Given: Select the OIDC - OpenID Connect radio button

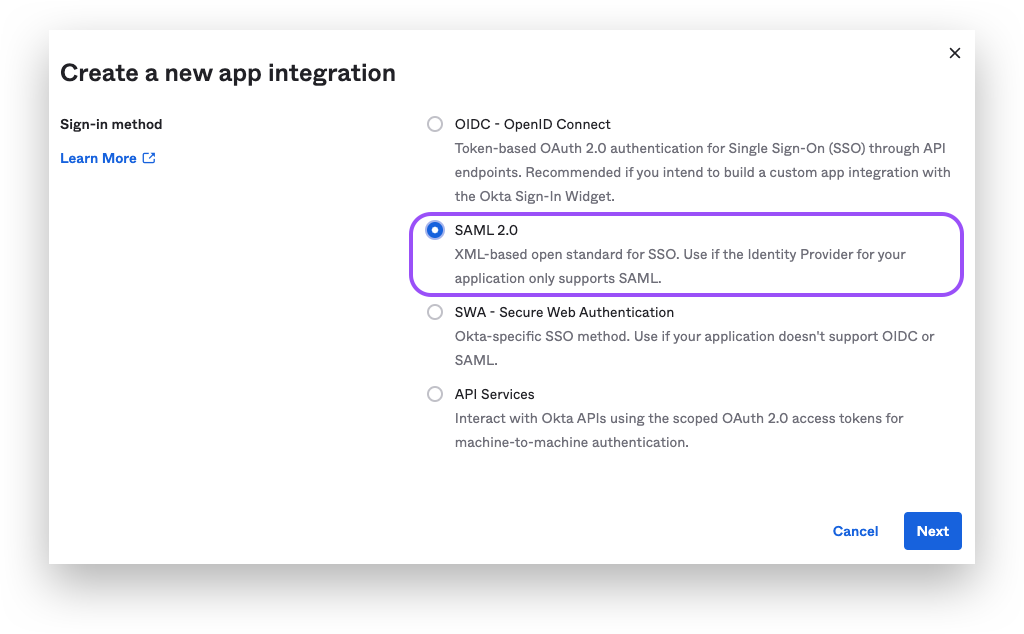Looking at the screenshot, I should tap(435, 124).
